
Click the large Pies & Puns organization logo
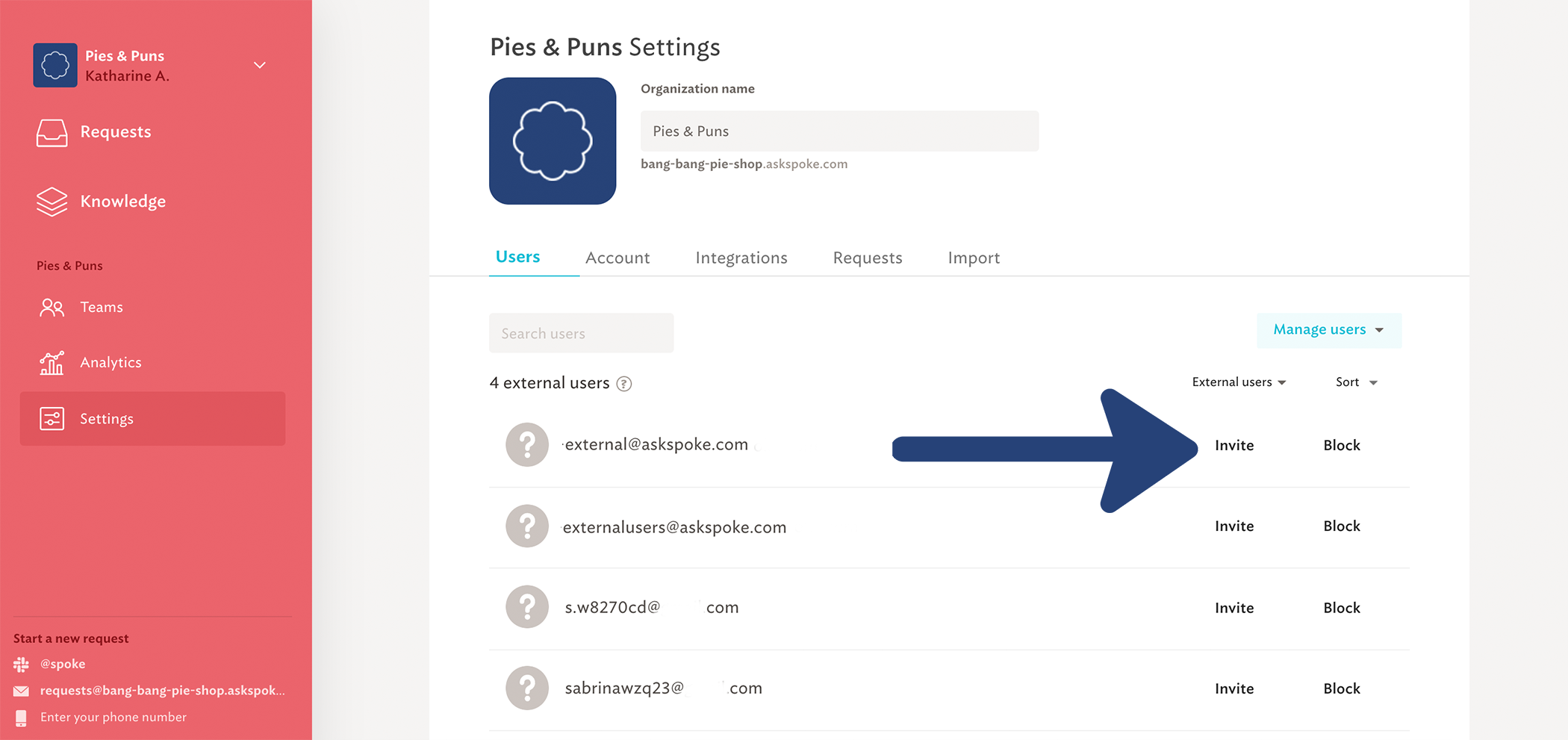coord(553,141)
